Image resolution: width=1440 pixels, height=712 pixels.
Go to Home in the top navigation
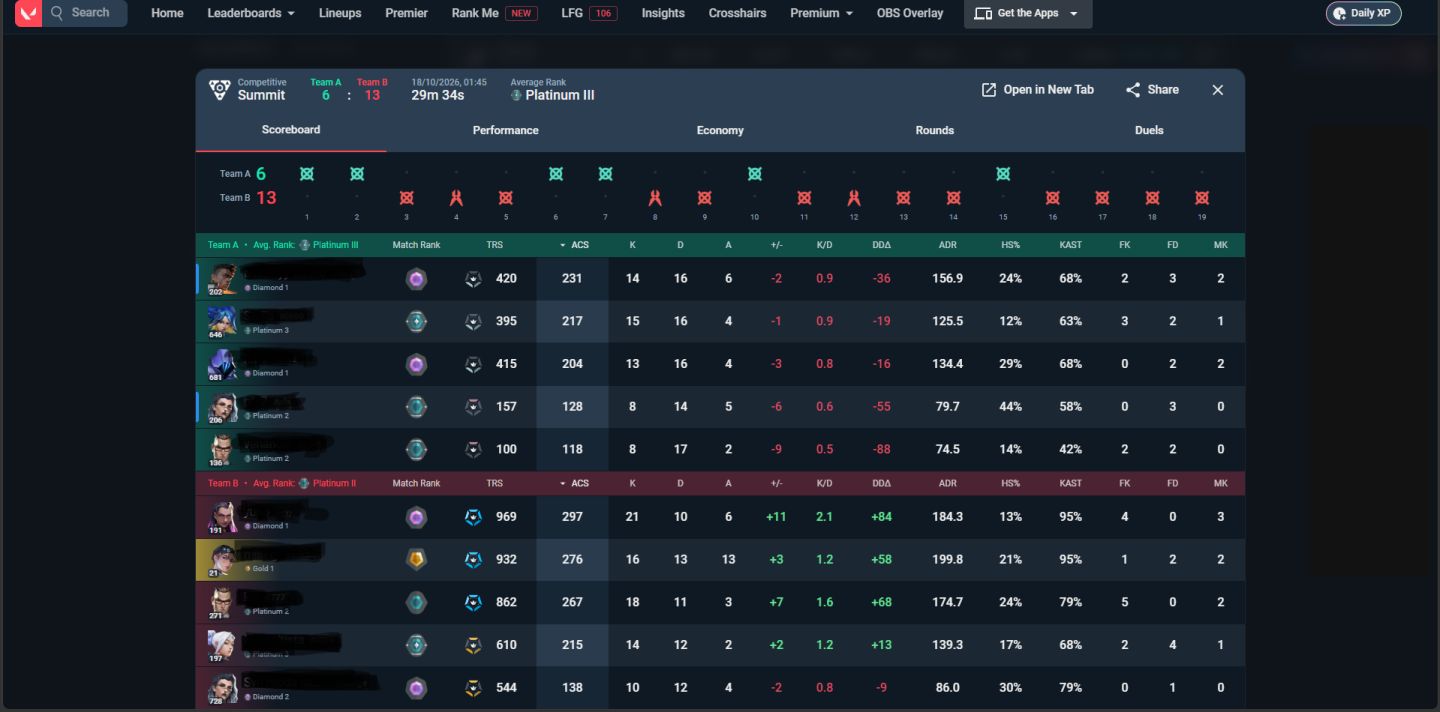[x=167, y=13]
